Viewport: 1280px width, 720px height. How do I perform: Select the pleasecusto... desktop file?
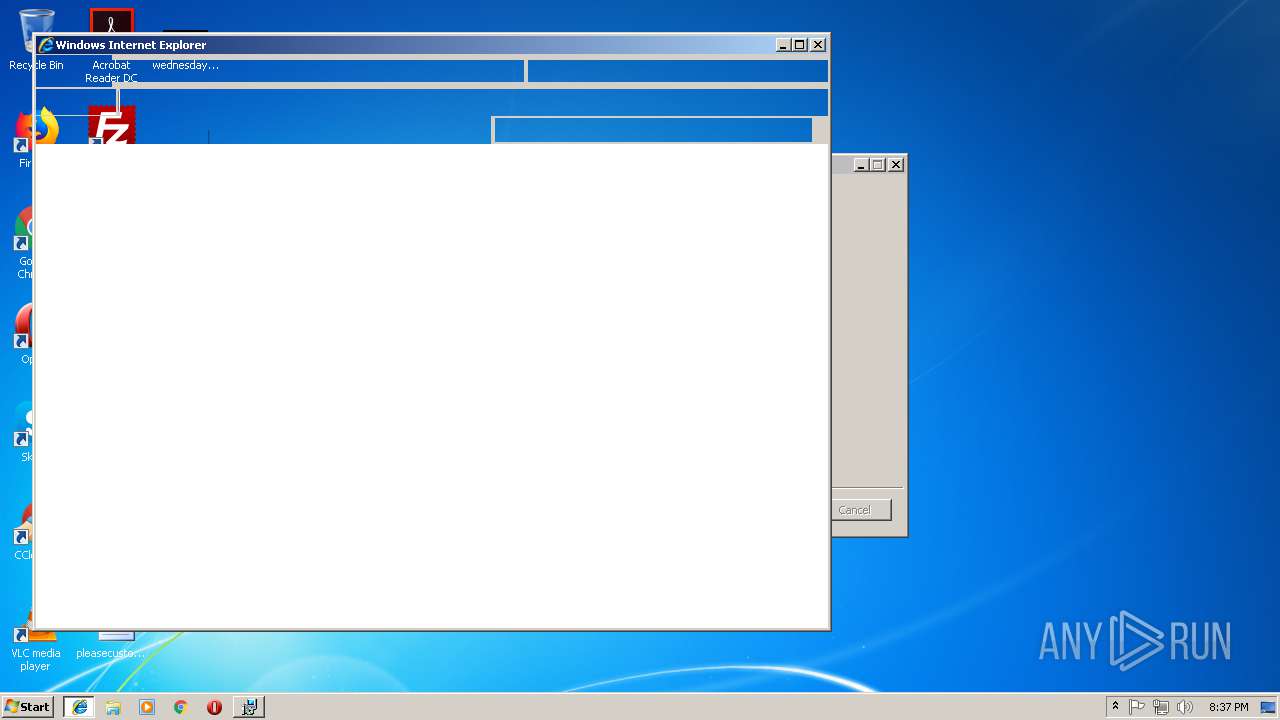111,653
